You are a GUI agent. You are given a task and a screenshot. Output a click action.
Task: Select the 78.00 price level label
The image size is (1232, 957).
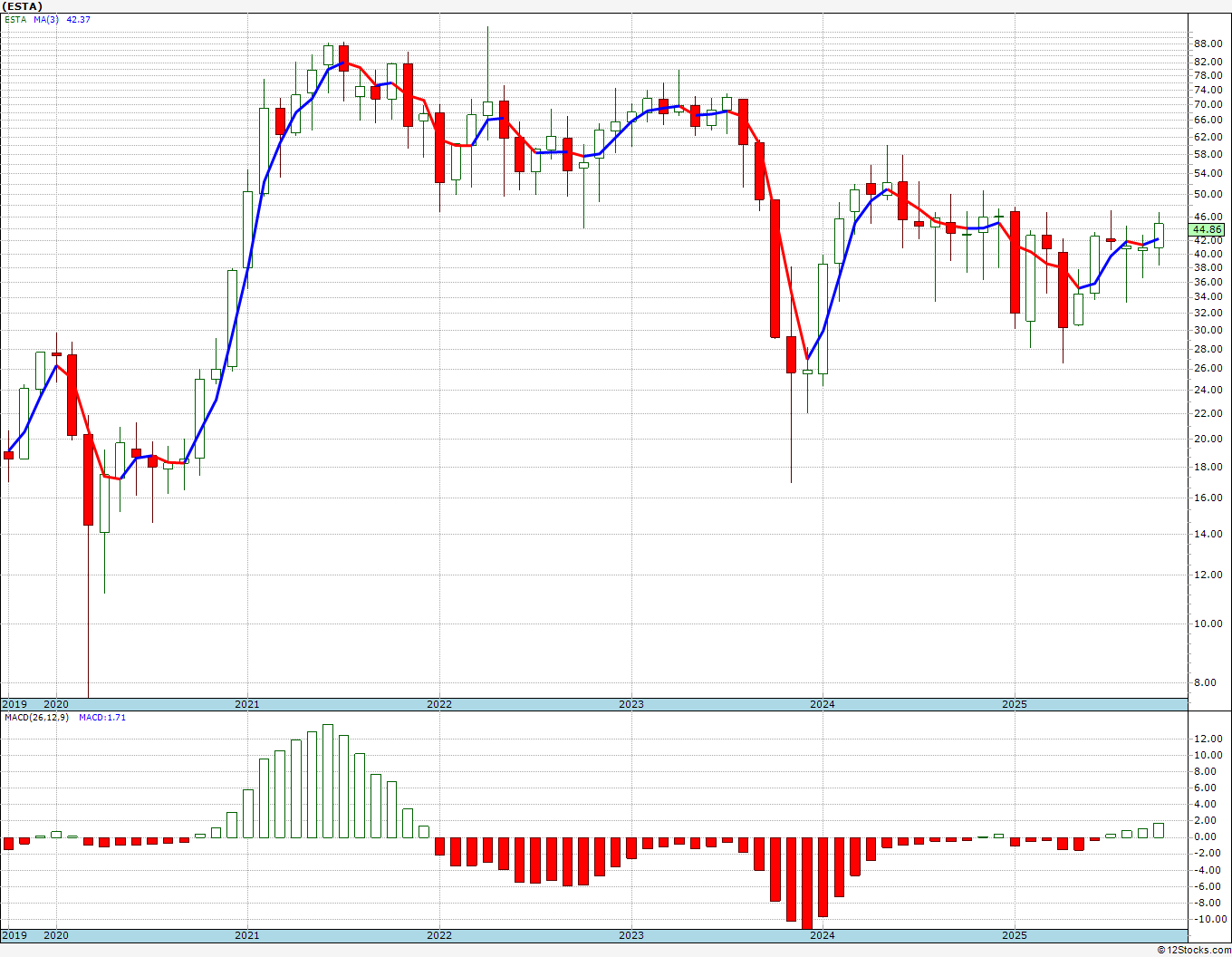[x=1208, y=76]
